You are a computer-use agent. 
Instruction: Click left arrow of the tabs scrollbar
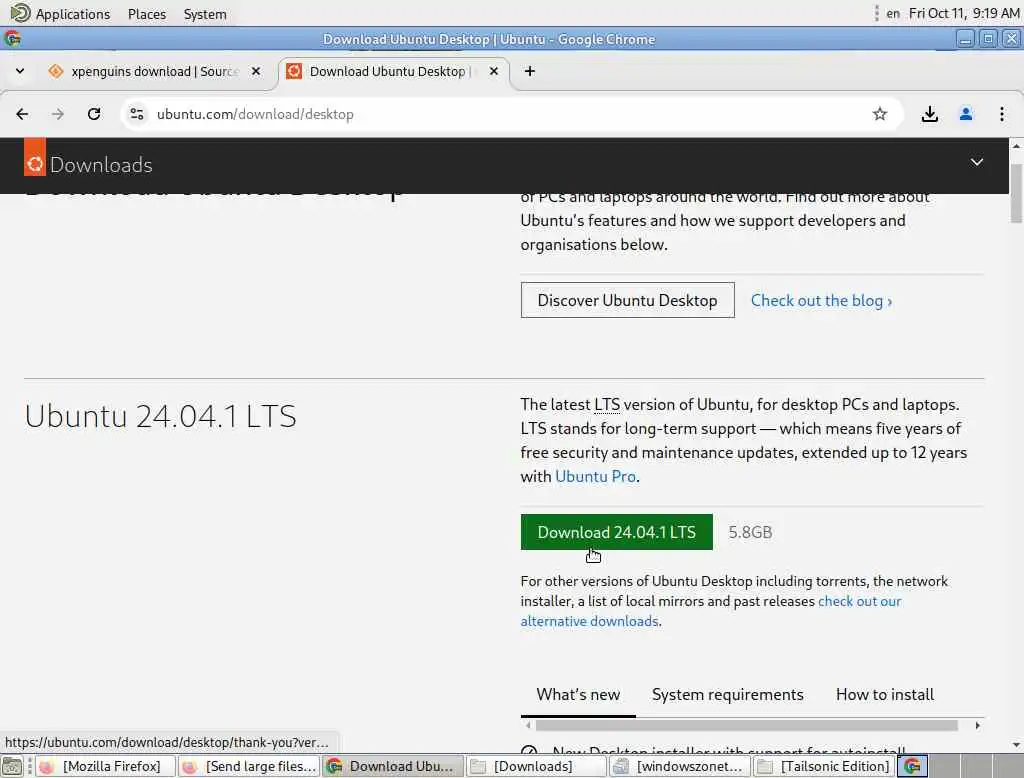point(528,726)
